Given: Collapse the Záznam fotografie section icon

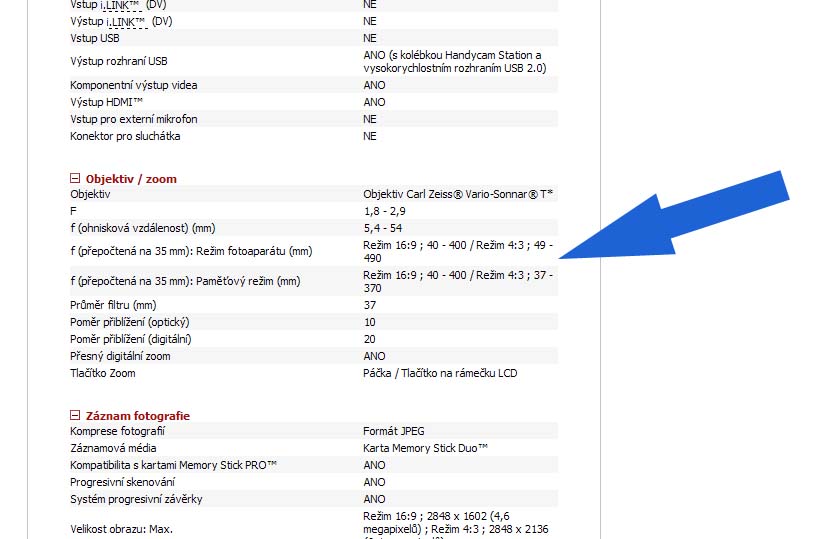Looking at the screenshot, I should point(75,415).
